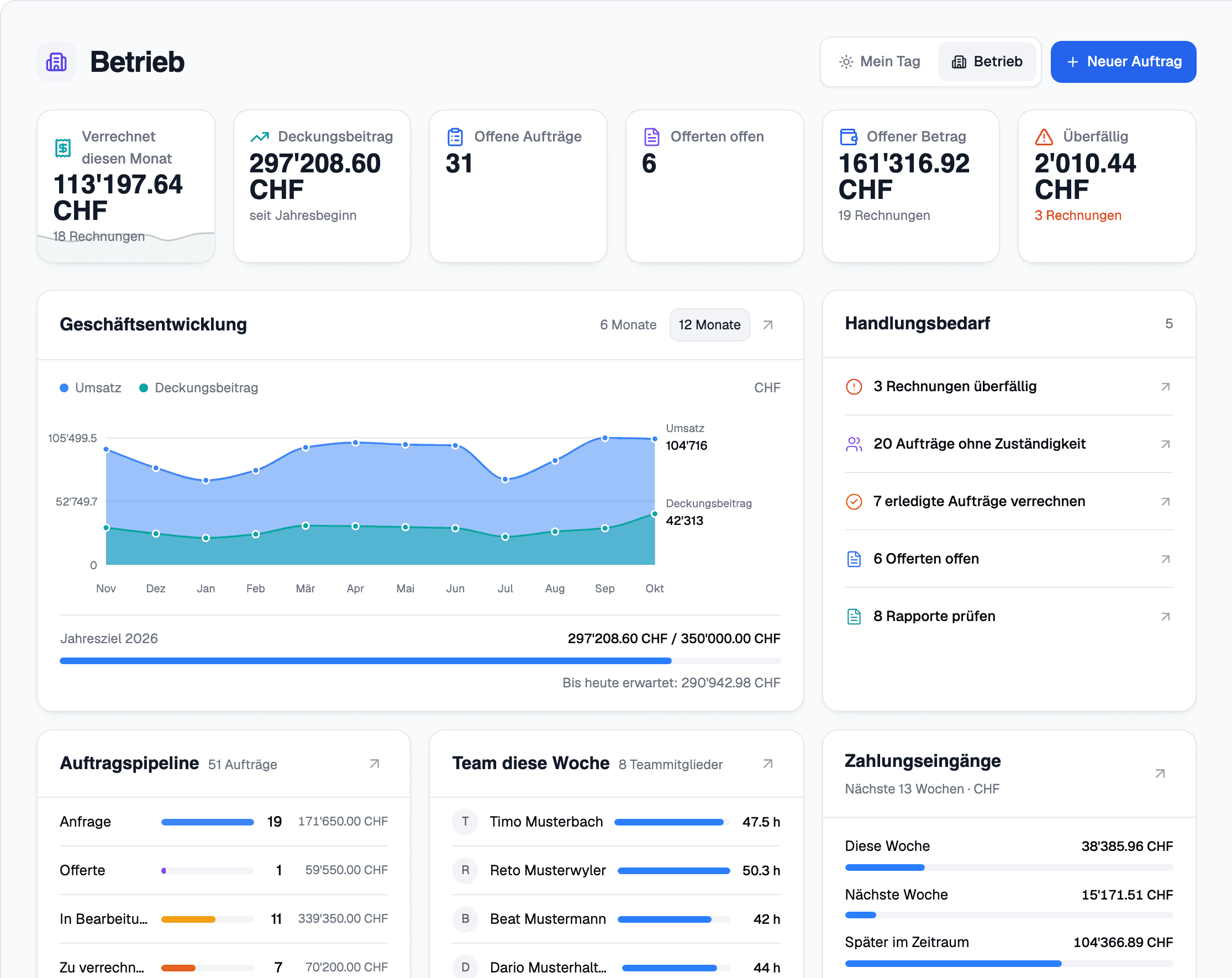Switch to the Mein Tag view
Image resolution: width=1232 pixels, height=978 pixels.
880,62
